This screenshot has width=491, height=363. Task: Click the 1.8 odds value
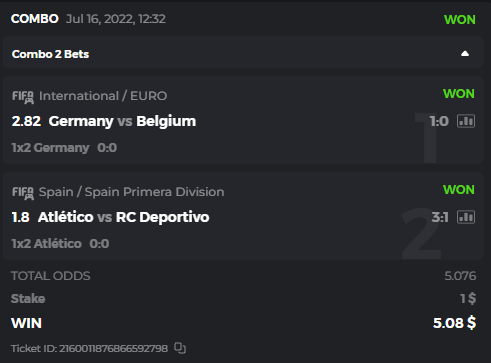(x=20, y=217)
